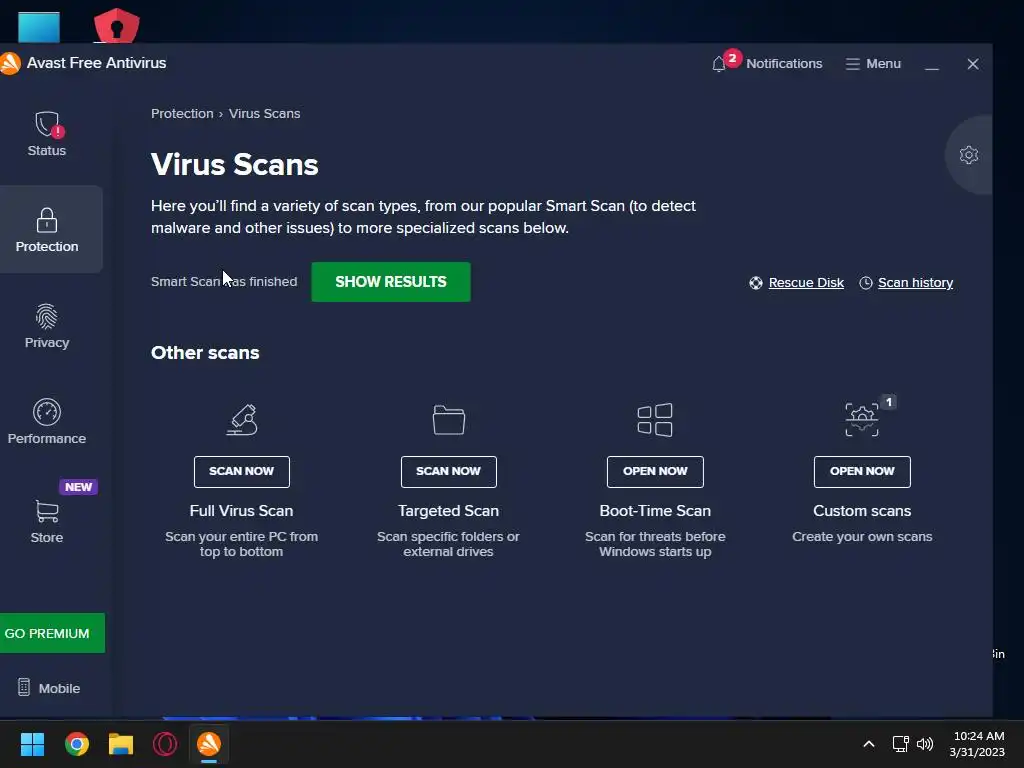Click 'Scan for threats before Windows starts up'
Viewport: 1024px width, 768px height.
655,544
